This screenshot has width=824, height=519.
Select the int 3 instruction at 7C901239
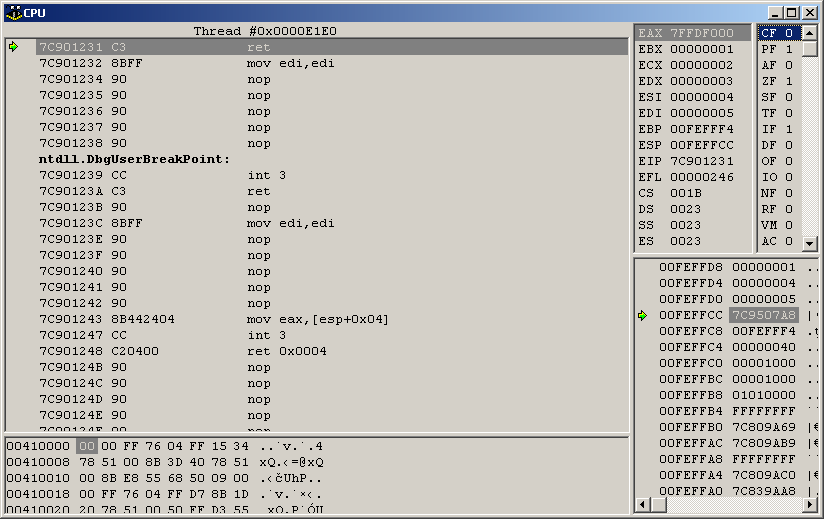pos(266,175)
